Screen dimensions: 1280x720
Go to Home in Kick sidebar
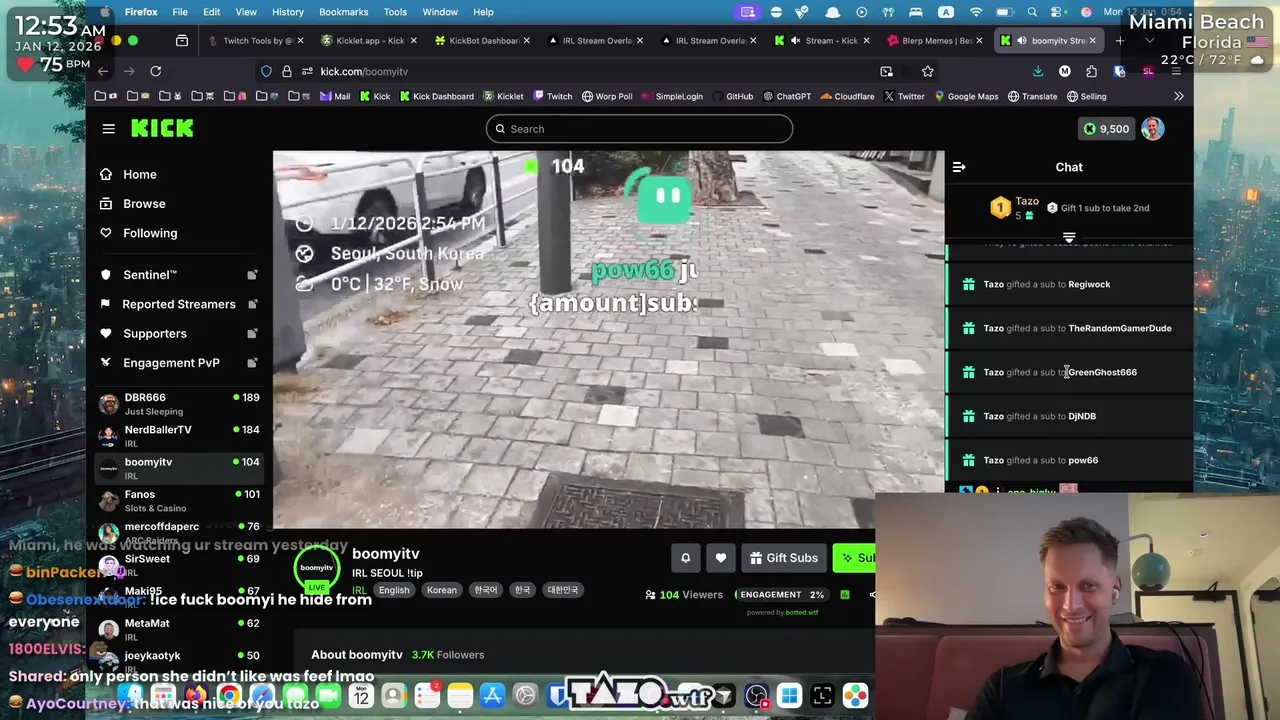tap(140, 174)
